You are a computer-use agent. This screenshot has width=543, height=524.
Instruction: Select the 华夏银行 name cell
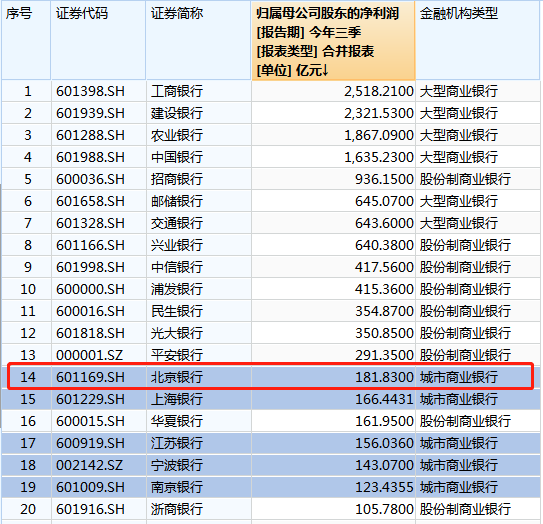click(x=198, y=421)
